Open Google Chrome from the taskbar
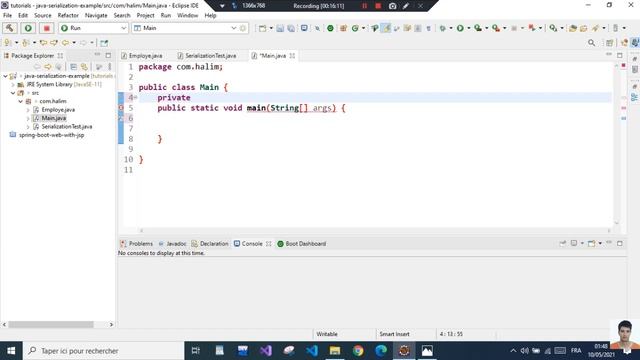The width and height of the screenshot is (640, 360). 358,351
